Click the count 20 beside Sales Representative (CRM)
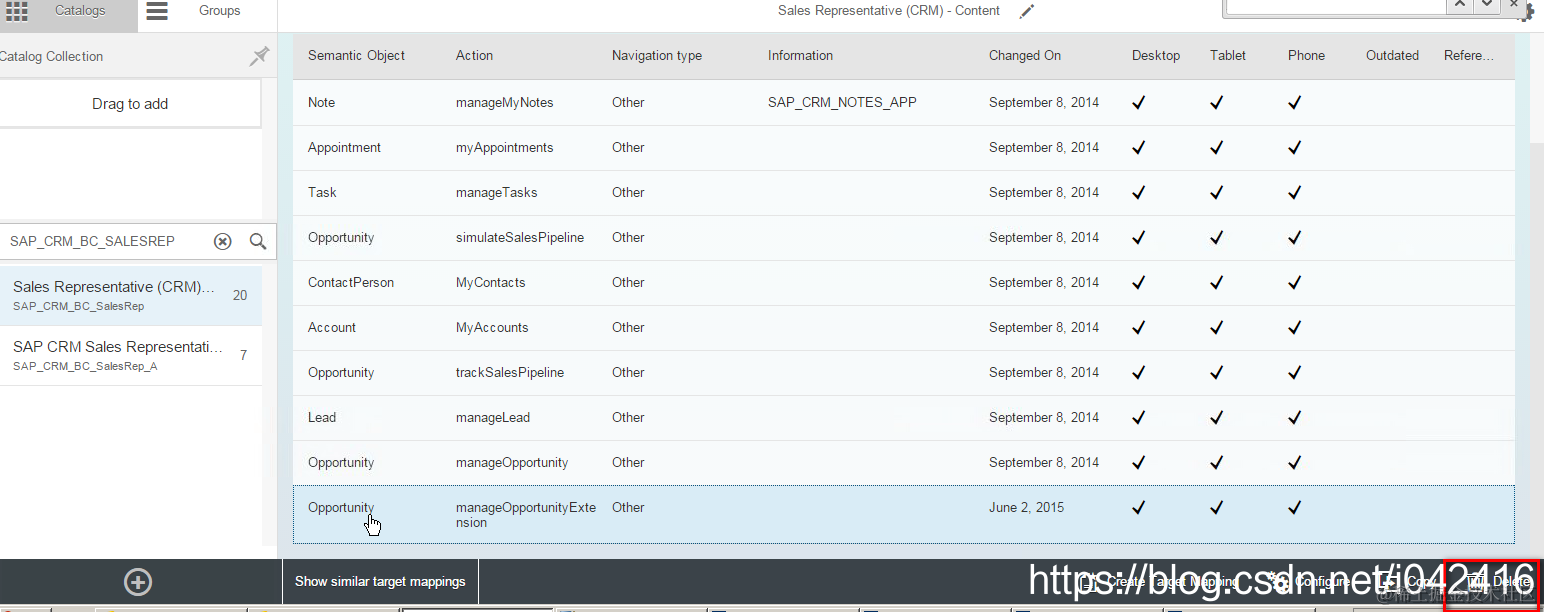 point(240,295)
